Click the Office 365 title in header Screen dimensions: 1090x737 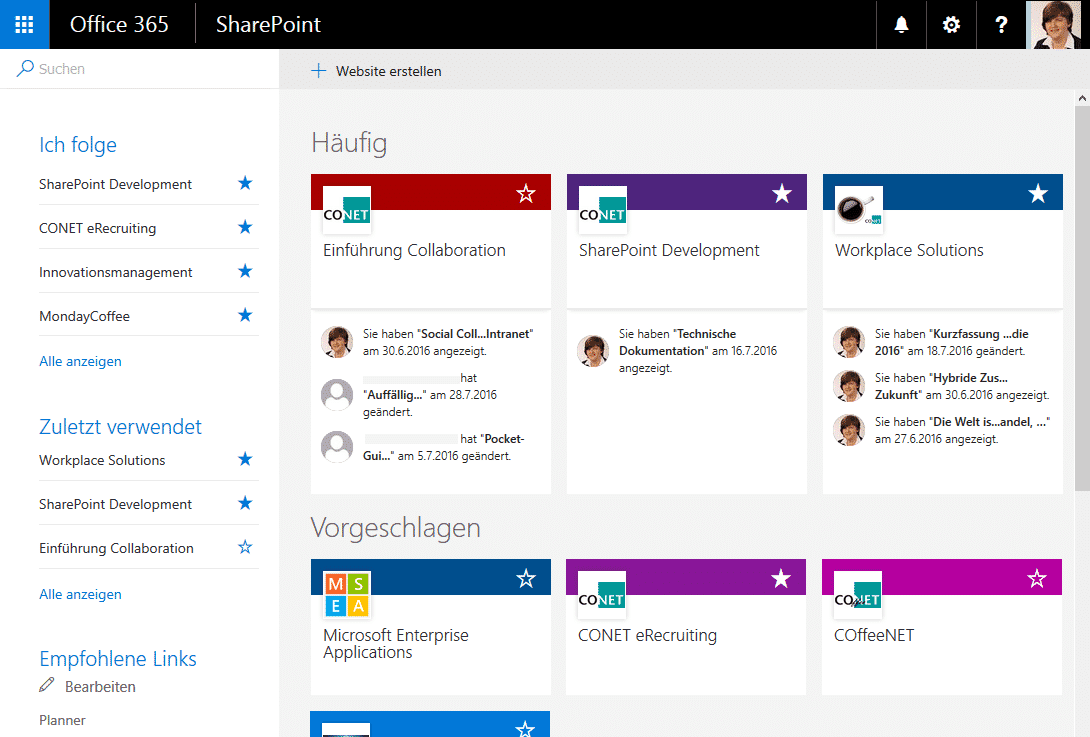[119, 24]
